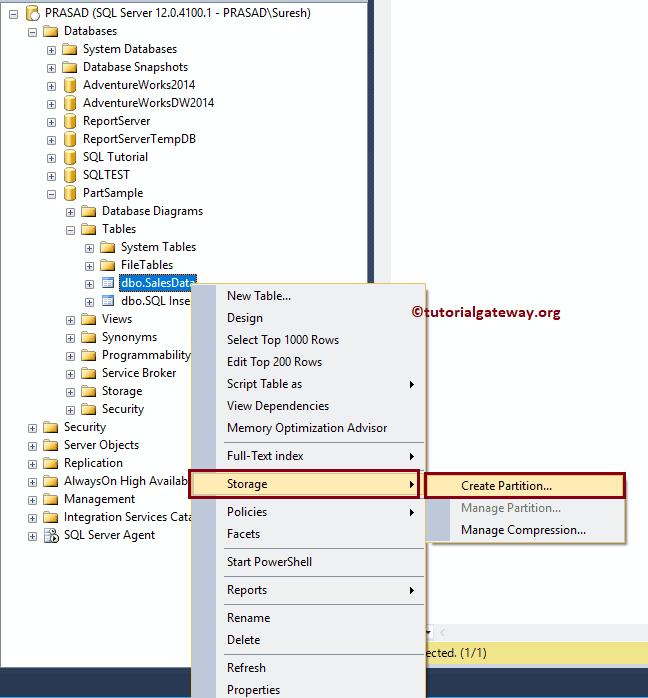The image size is (648, 698).
Task: Click the Programmability folder icon
Action: (89, 355)
